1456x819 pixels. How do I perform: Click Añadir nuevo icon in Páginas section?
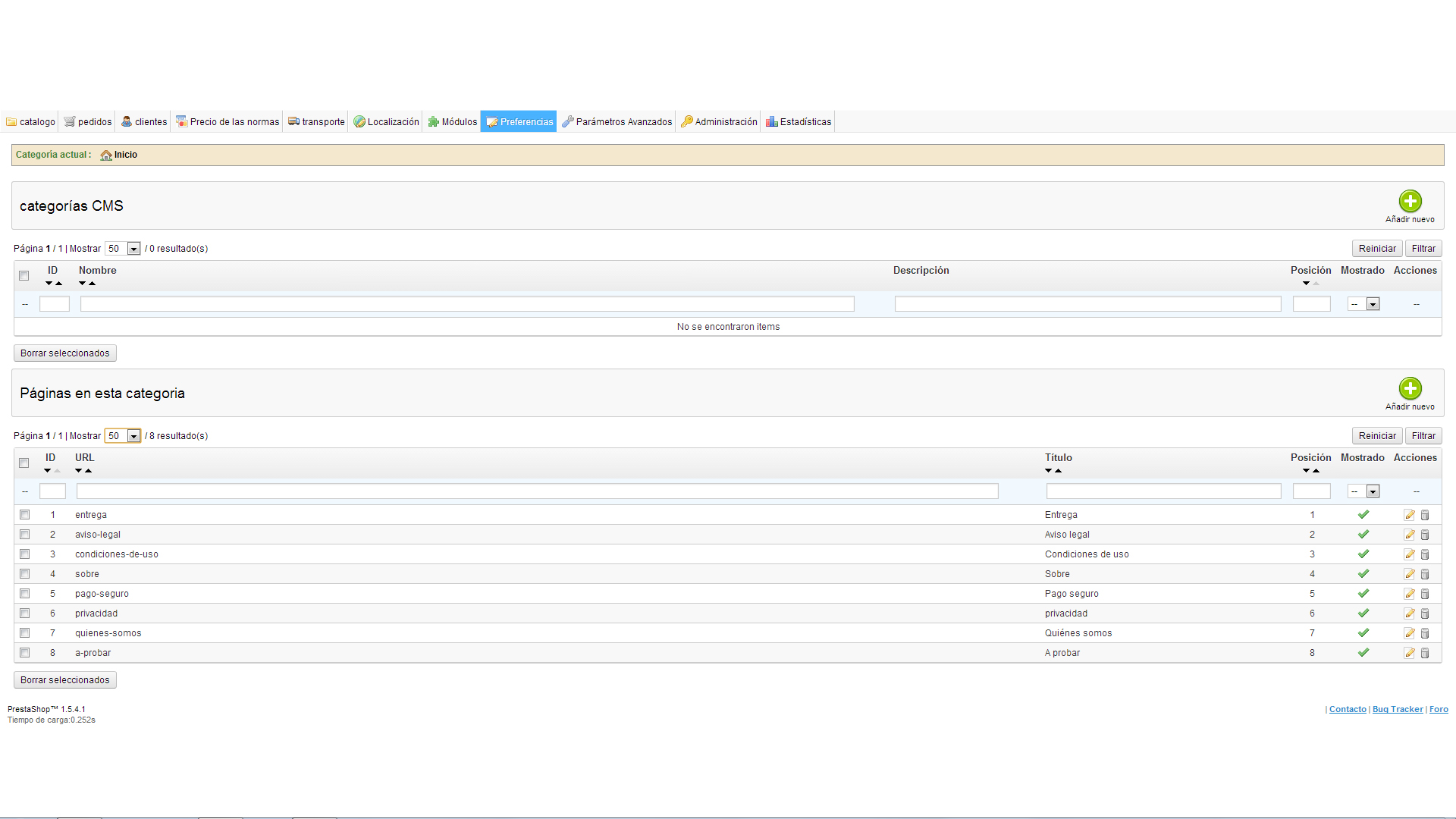click(1410, 389)
